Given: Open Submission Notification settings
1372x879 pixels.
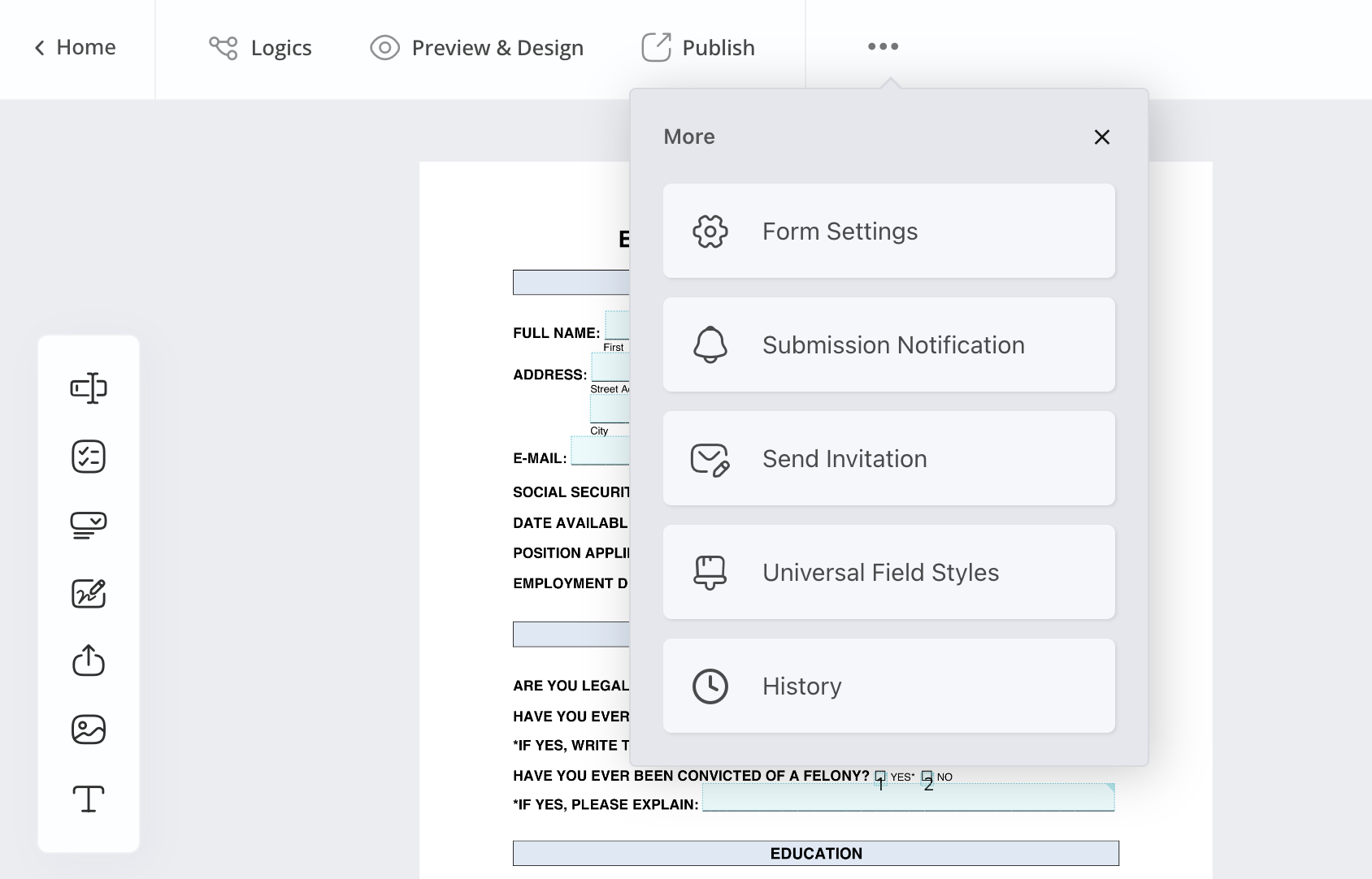Looking at the screenshot, I should click(888, 345).
